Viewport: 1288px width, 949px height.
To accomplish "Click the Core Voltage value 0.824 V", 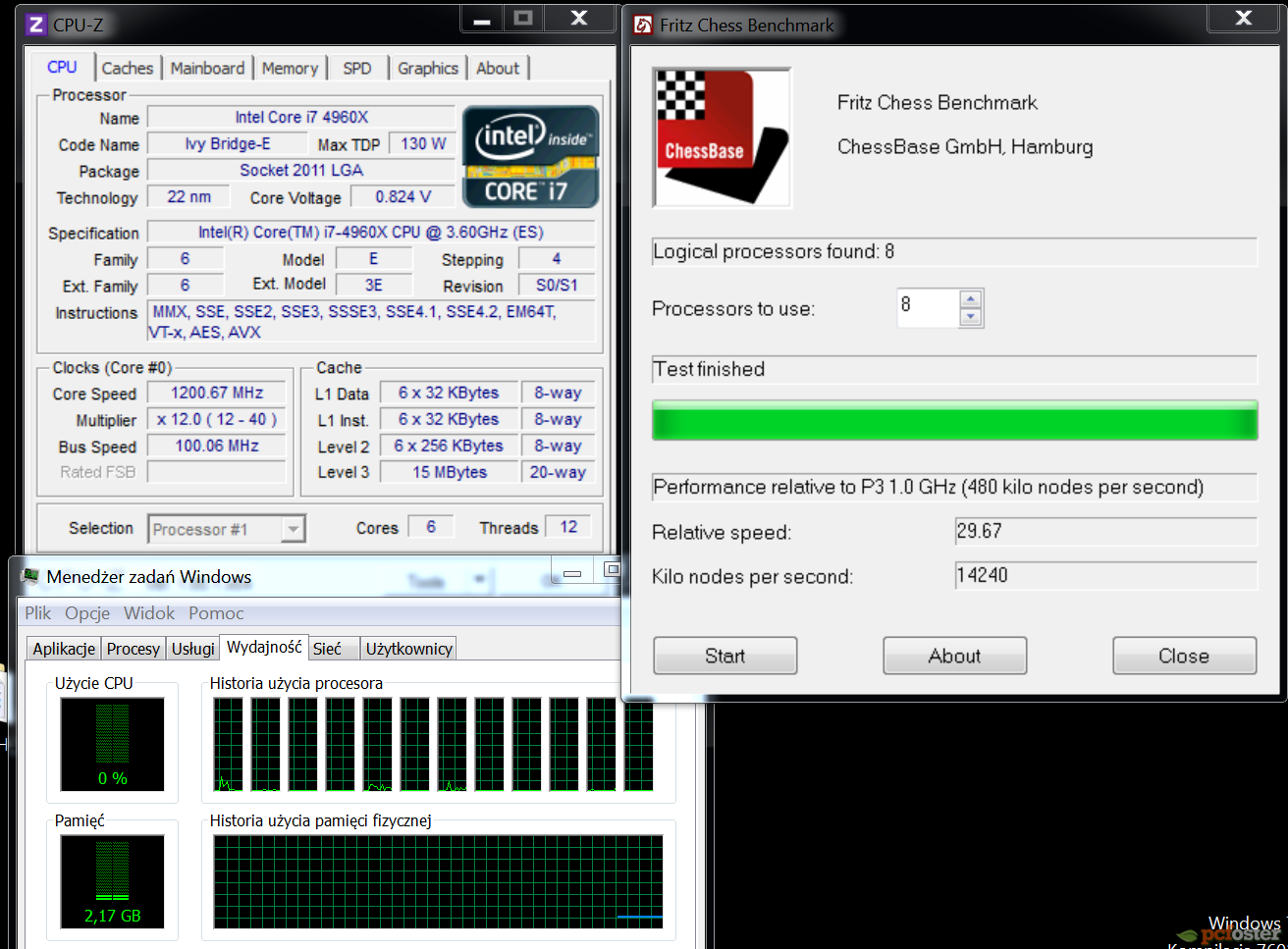I will pyautogui.click(x=402, y=196).
